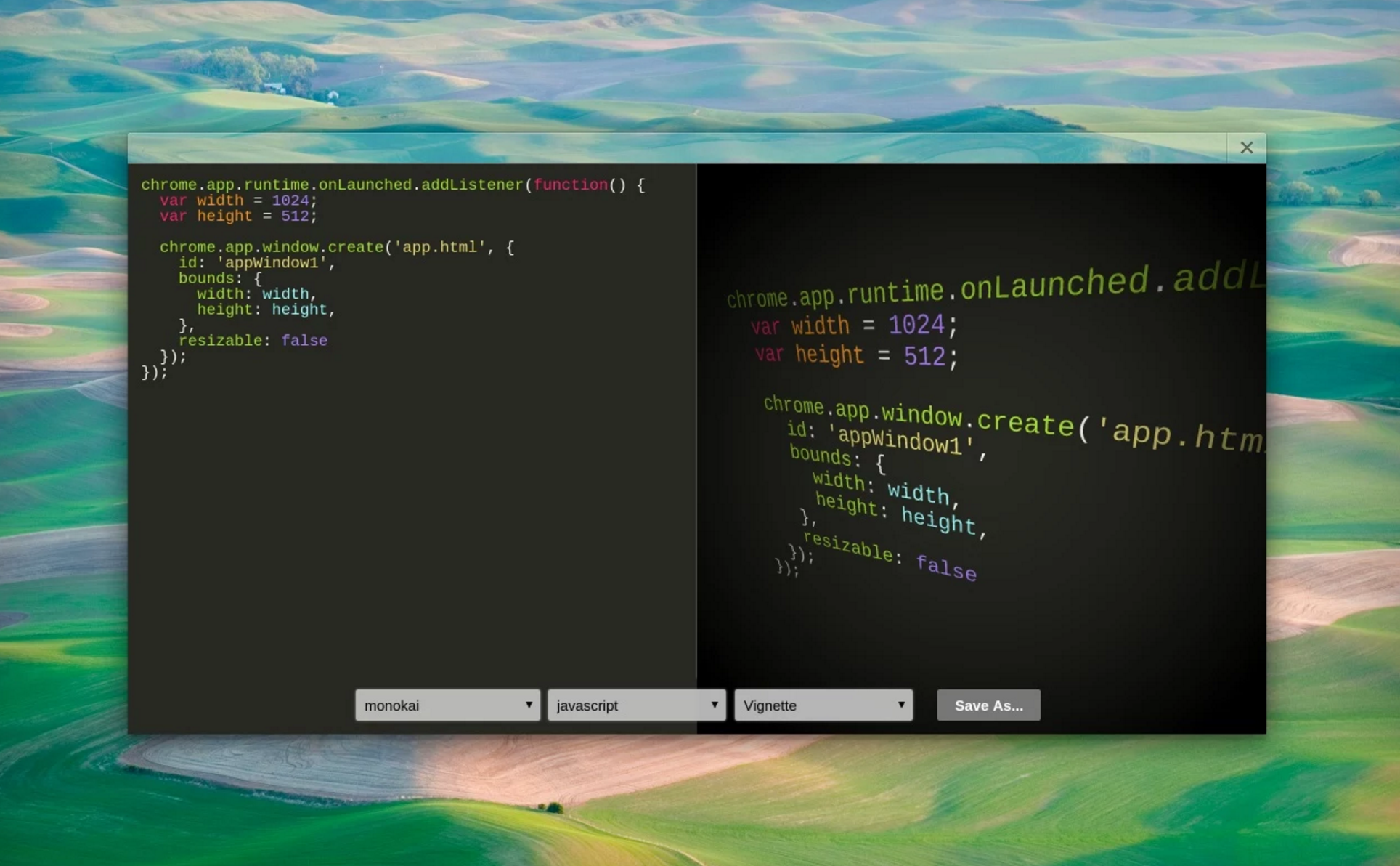Click the 1024 value in left editor
Screen dimensions: 1400x866
click(x=290, y=201)
